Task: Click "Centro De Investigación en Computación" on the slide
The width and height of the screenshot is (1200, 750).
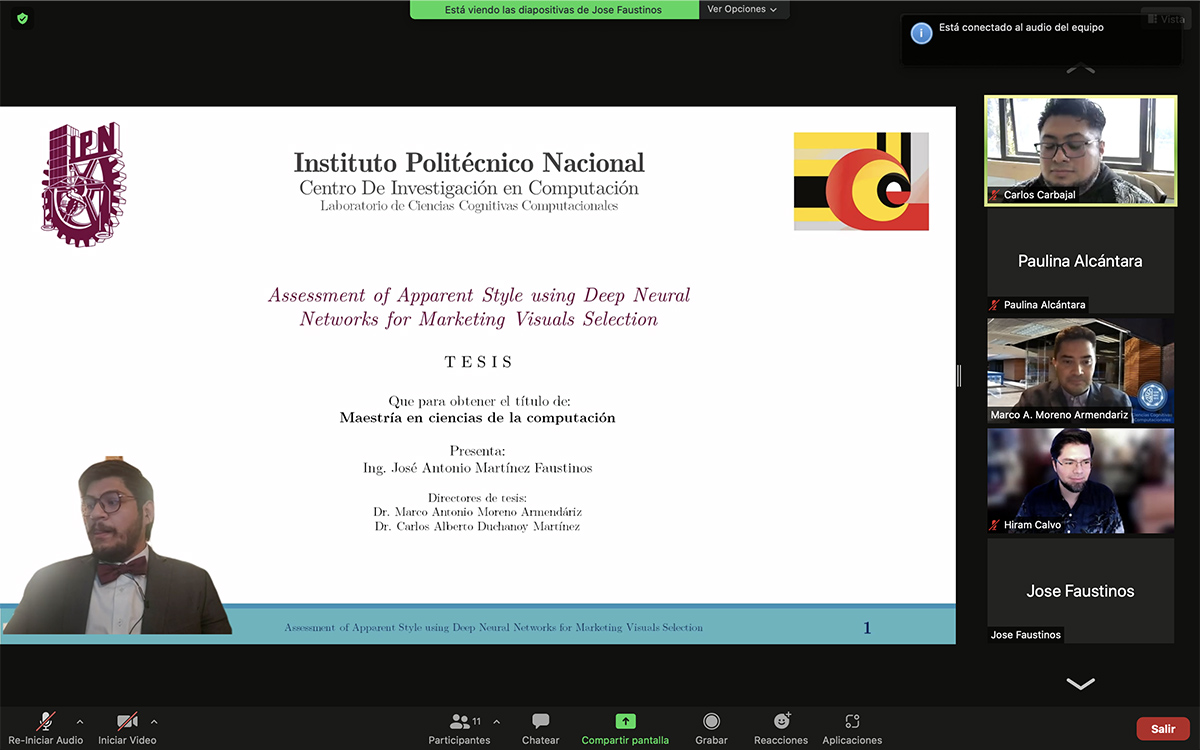Action: 469,188
